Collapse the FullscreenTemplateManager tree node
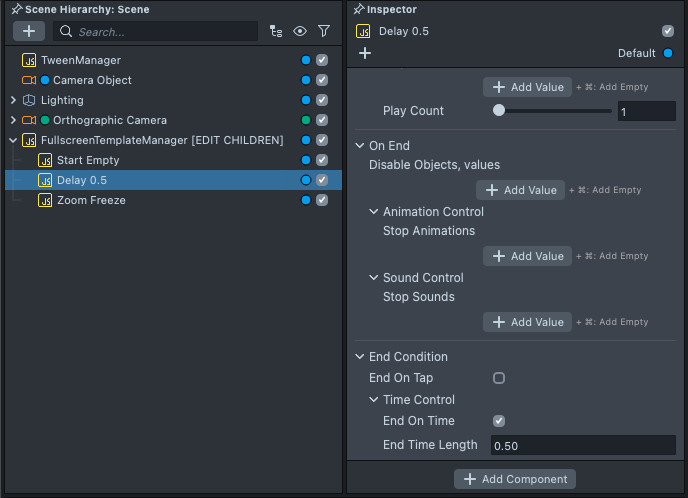 point(13,140)
